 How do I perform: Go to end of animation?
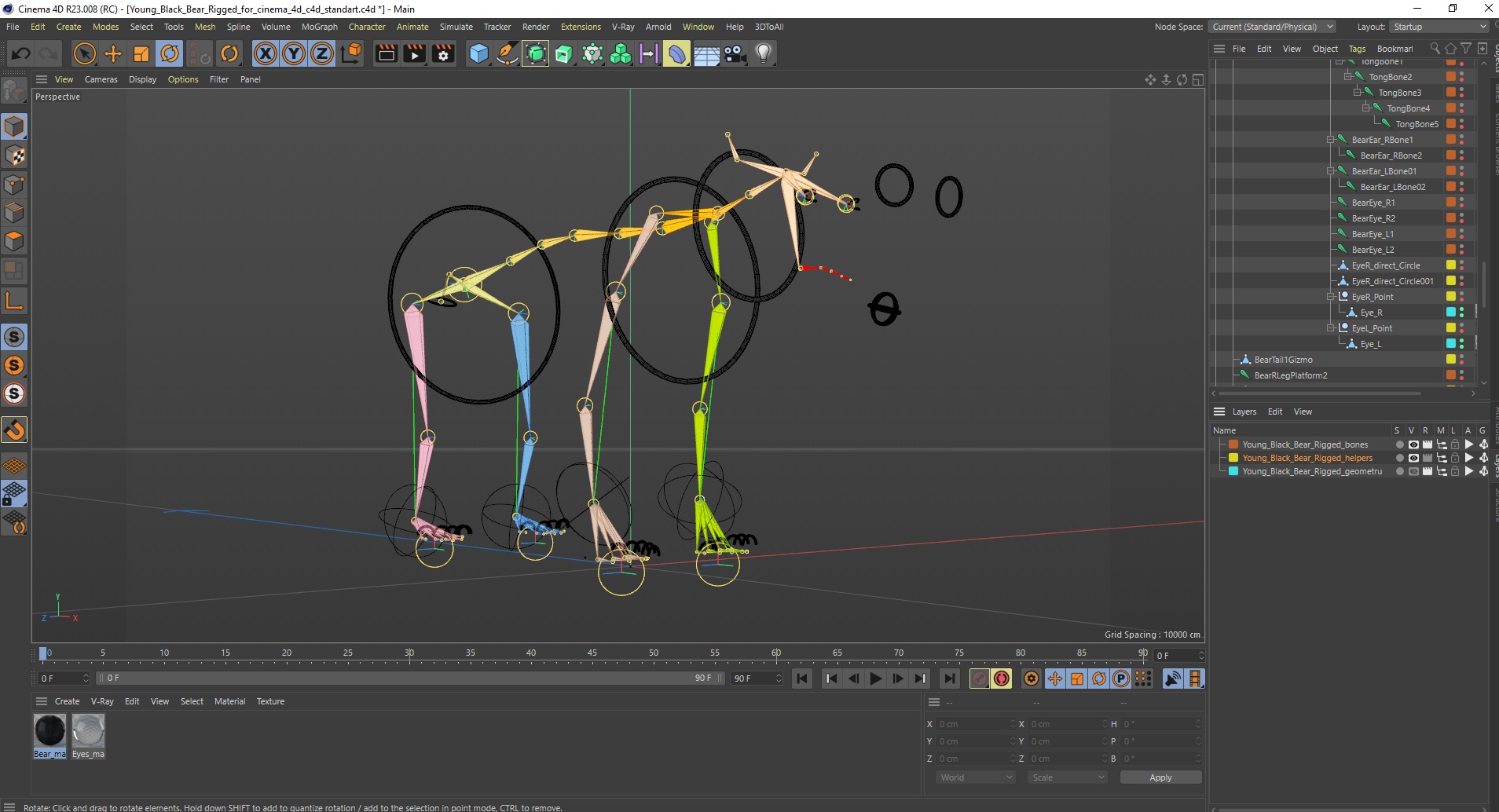coord(949,678)
